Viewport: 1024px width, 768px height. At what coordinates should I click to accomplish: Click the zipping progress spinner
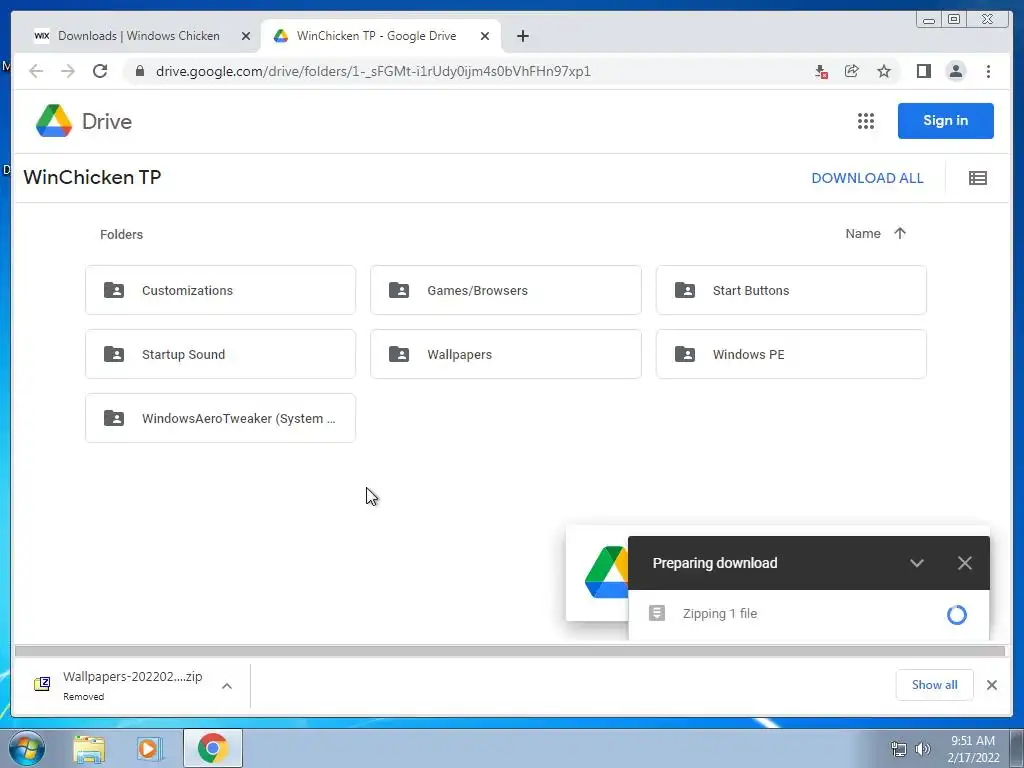point(957,615)
